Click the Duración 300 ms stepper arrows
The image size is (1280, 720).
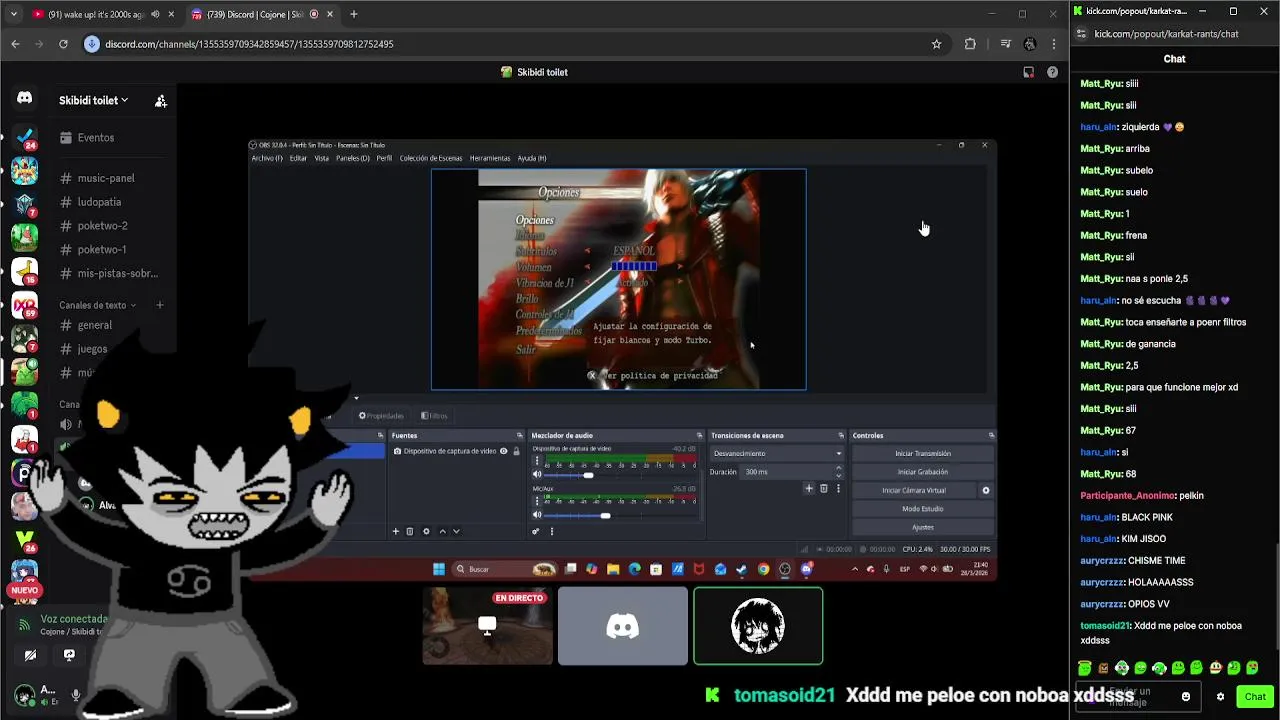click(x=838, y=471)
